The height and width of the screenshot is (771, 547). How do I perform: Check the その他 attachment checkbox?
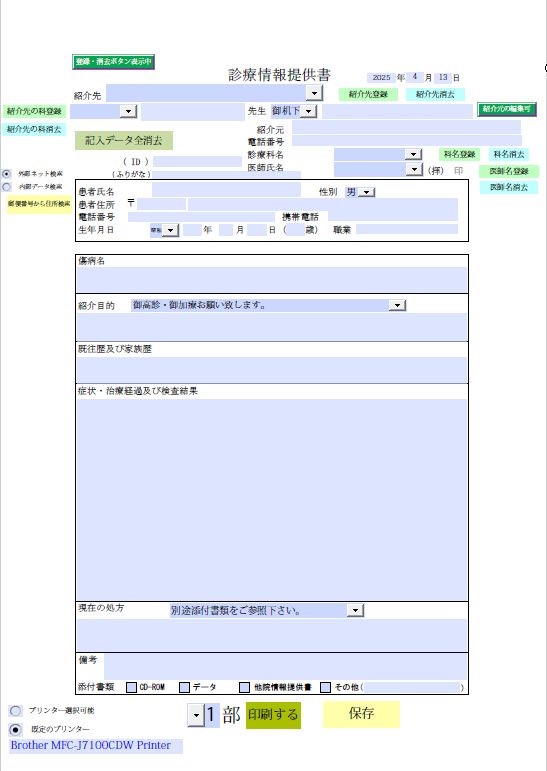click(x=325, y=687)
